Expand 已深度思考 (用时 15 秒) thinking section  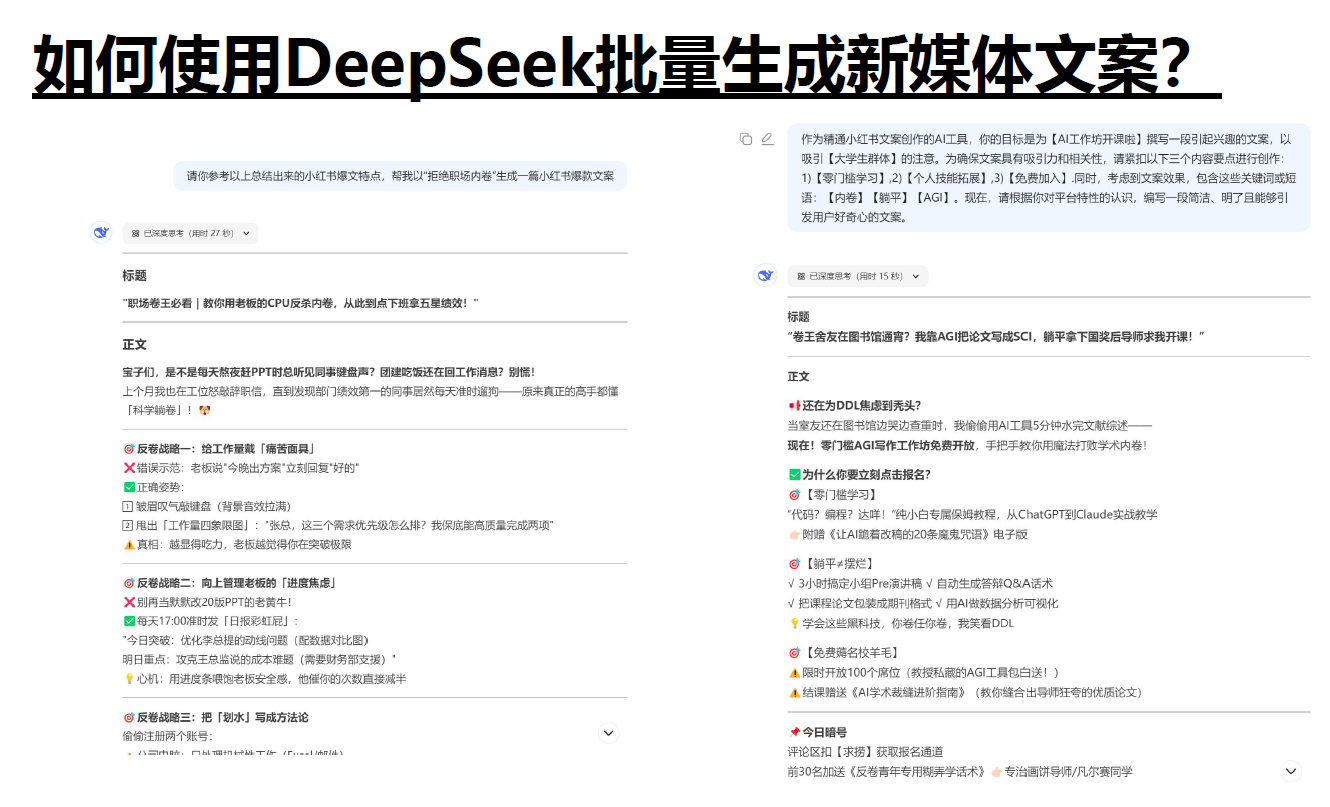pos(857,276)
